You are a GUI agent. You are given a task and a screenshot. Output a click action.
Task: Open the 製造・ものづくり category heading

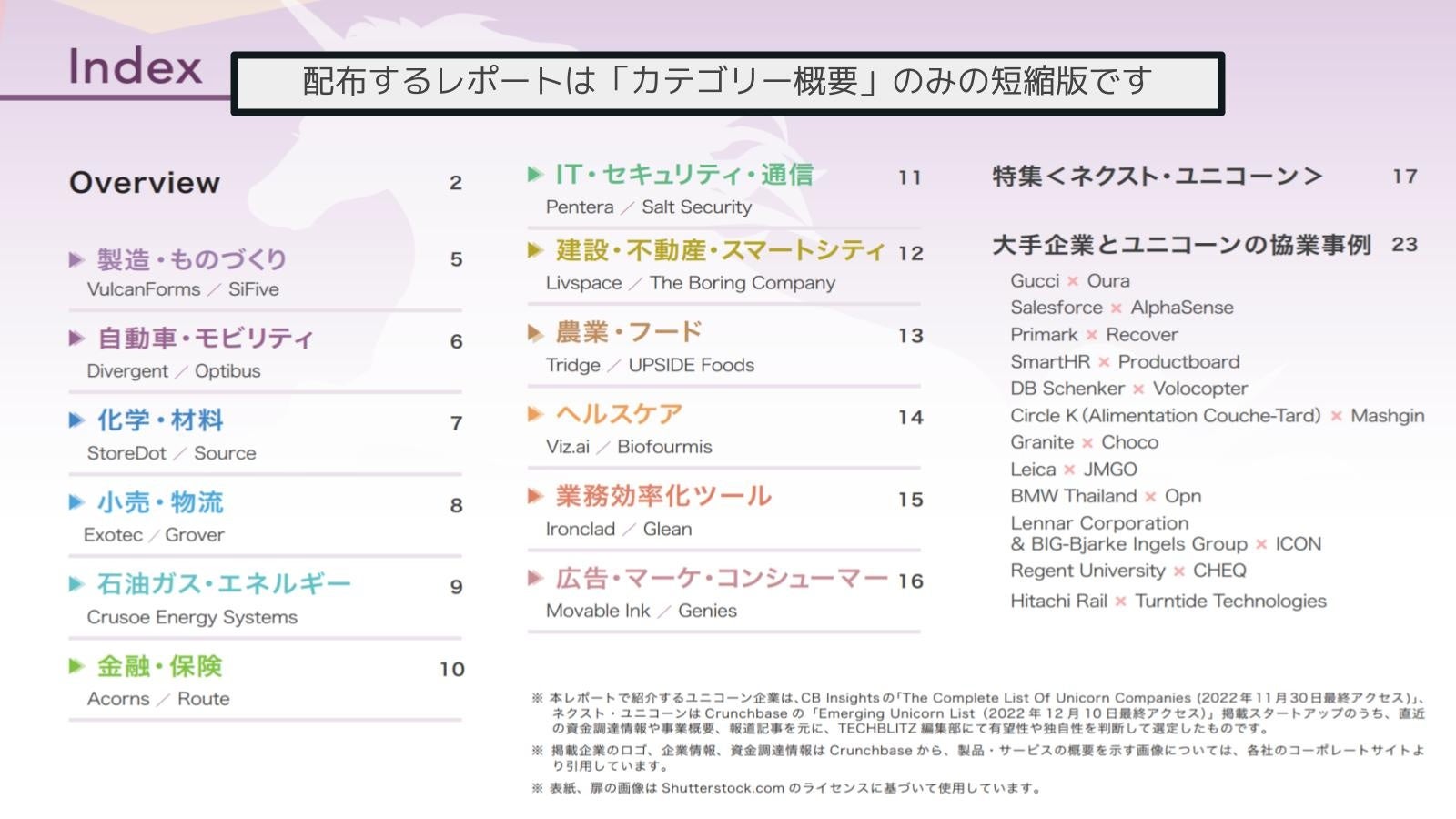tap(192, 259)
